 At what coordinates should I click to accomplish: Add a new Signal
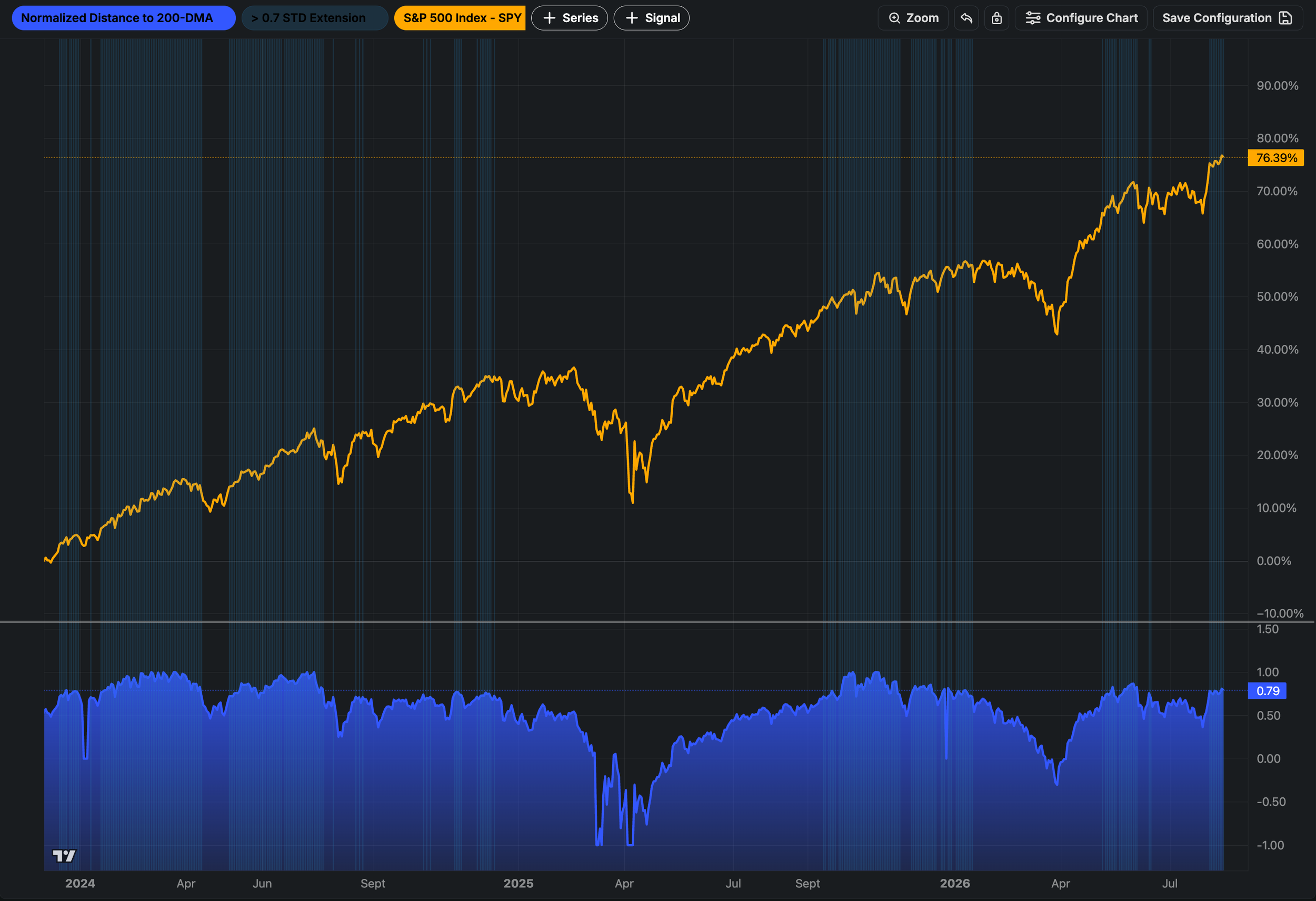coord(652,18)
